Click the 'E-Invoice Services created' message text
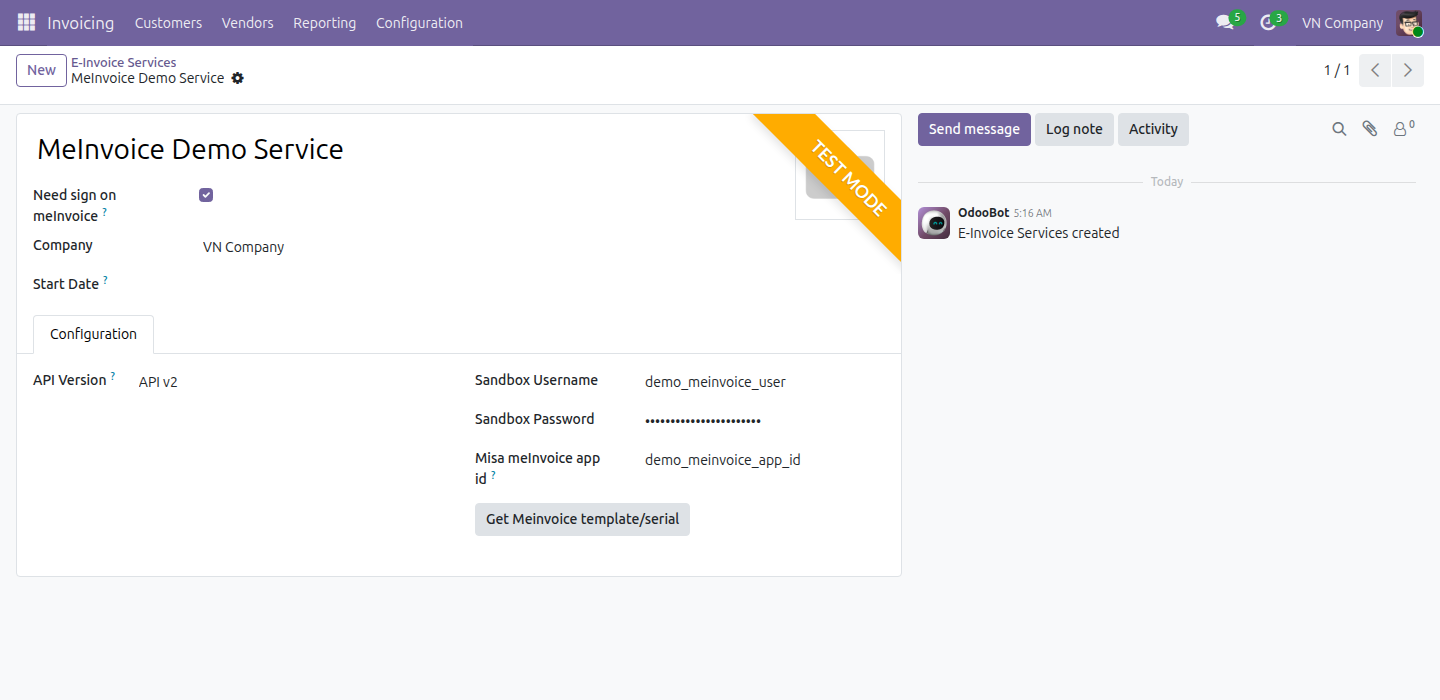The height and width of the screenshot is (700, 1440). point(1039,233)
